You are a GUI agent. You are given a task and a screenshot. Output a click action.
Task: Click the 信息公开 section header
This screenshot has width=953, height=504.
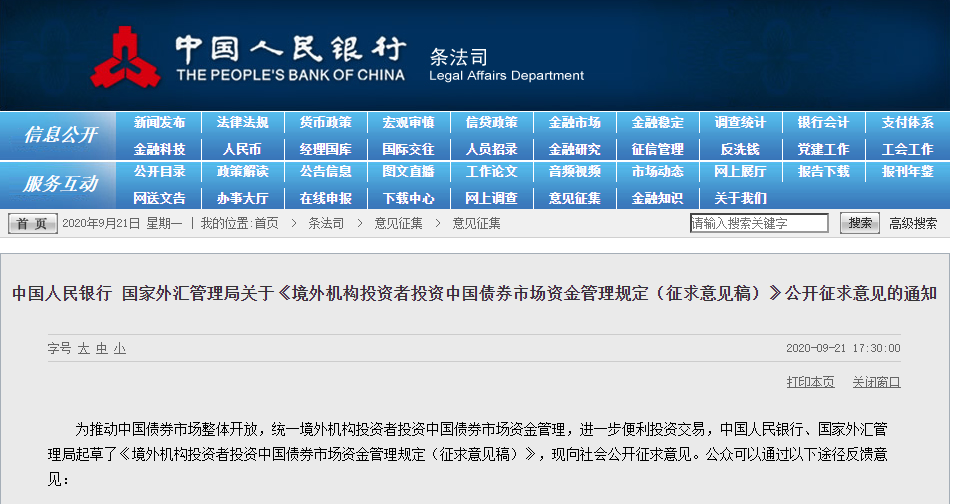click(x=60, y=134)
